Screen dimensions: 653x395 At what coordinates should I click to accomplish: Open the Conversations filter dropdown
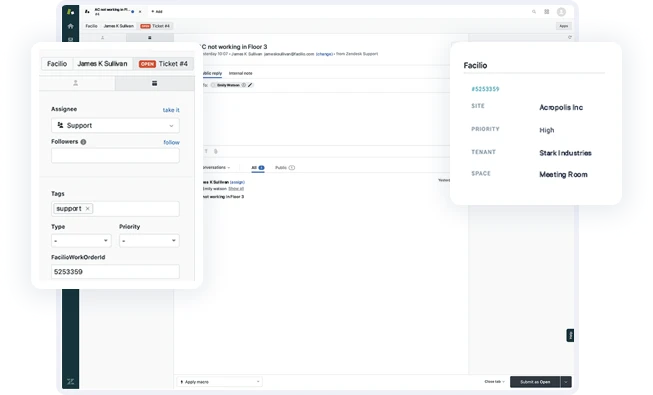217,168
